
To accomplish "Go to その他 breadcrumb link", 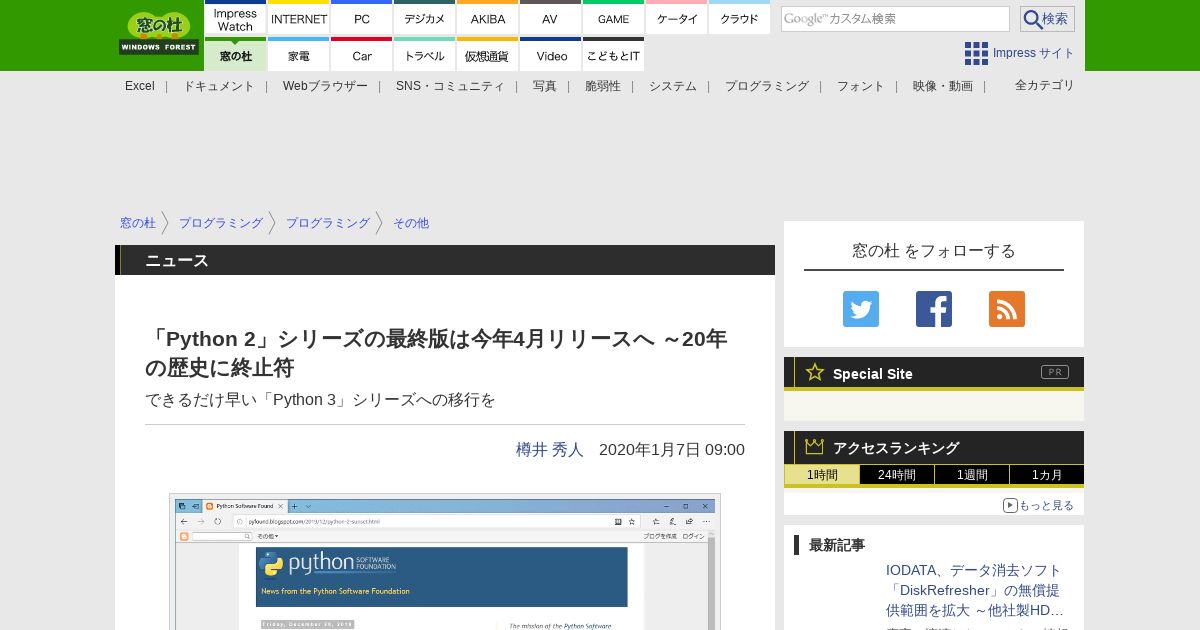I will click(411, 223).
